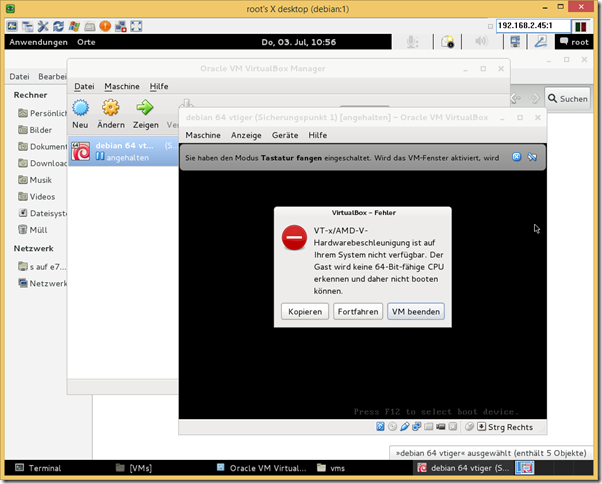The image size is (602, 484).
Task: Click the Fortfahren button in error dialog
Action: (358, 311)
